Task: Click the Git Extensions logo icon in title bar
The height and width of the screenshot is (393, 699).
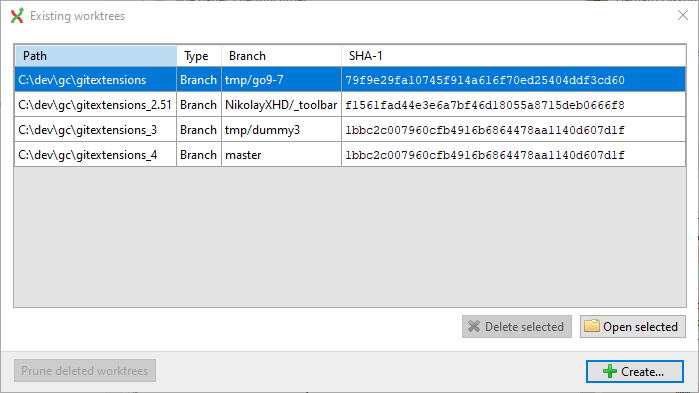Action: coord(17,16)
